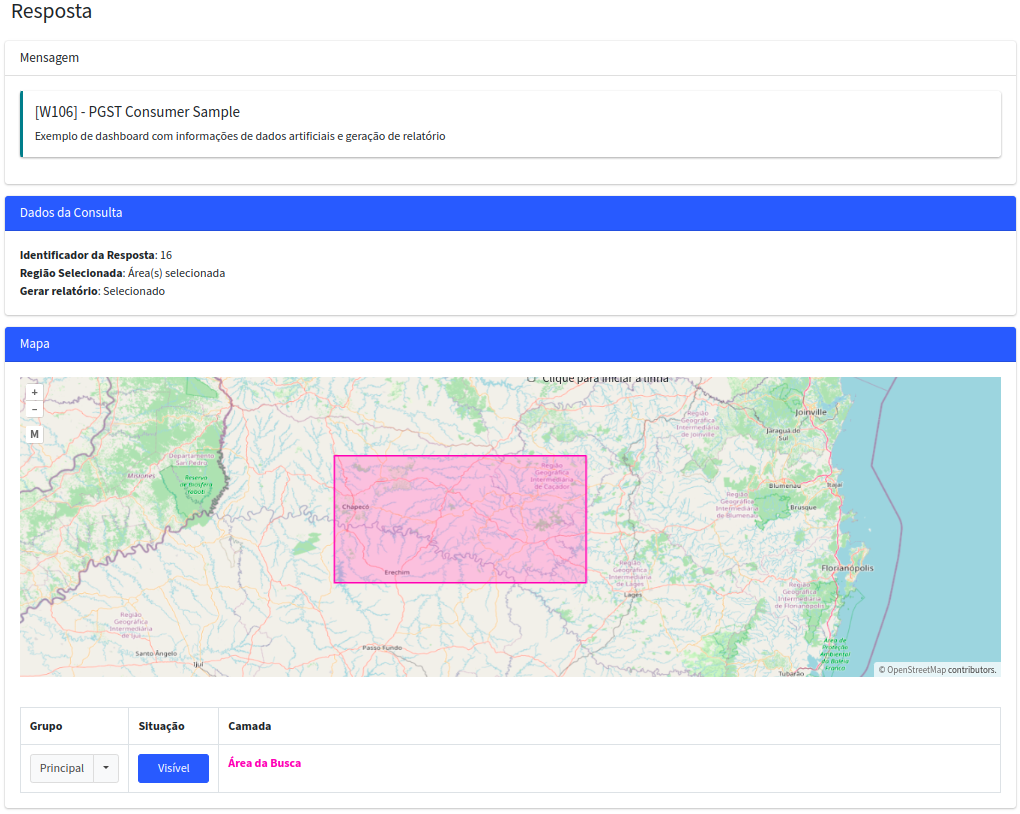This screenshot has width=1020, height=814.
Task: Open the OpenStreetMap contributors attribution link
Action: (939, 670)
